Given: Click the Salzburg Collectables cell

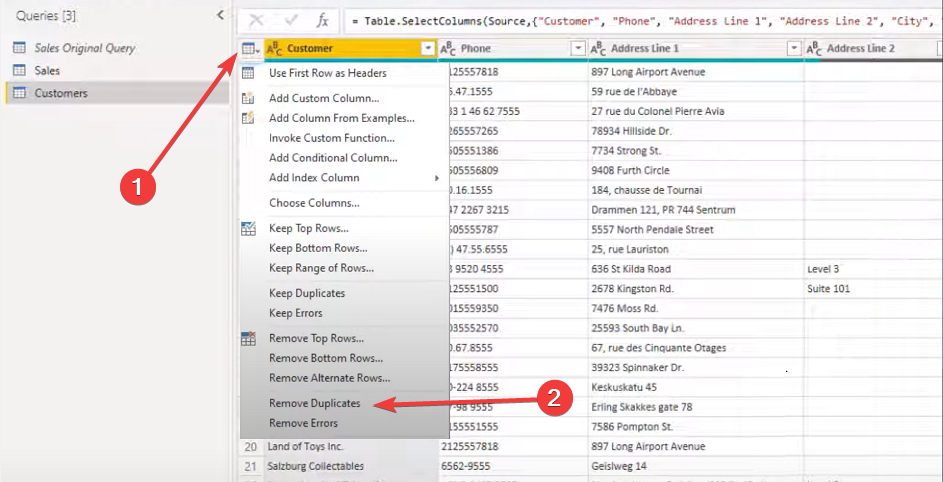Looking at the screenshot, I should coord(315,466).
